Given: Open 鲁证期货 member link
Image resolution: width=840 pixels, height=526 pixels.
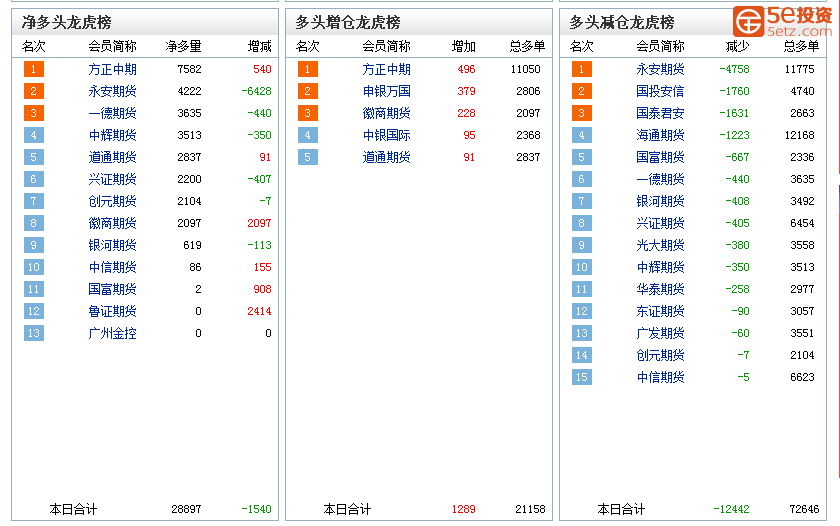Looking at the screenshot, I should click(112, 311).
